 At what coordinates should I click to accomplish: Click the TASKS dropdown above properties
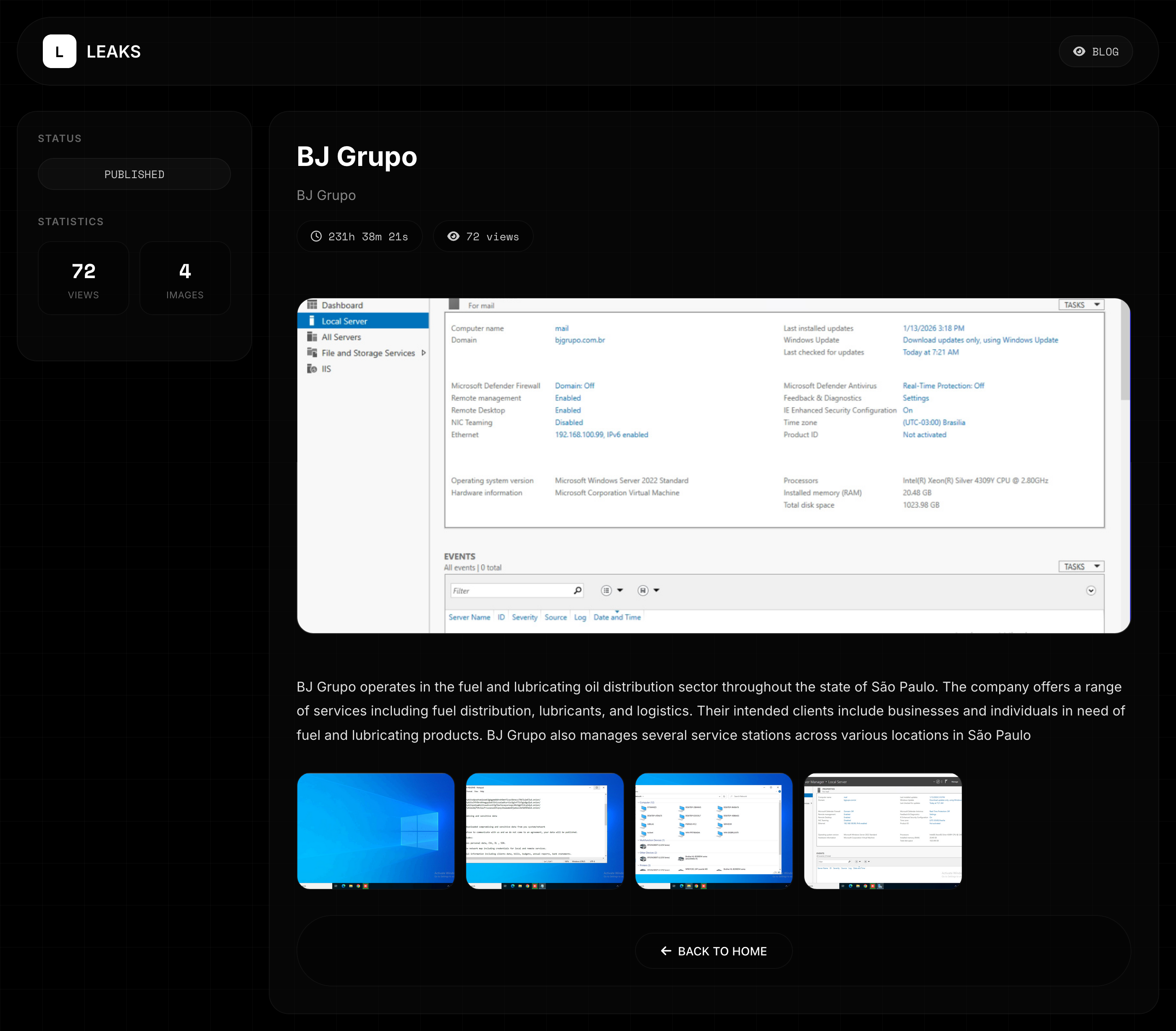(1081, 305)
